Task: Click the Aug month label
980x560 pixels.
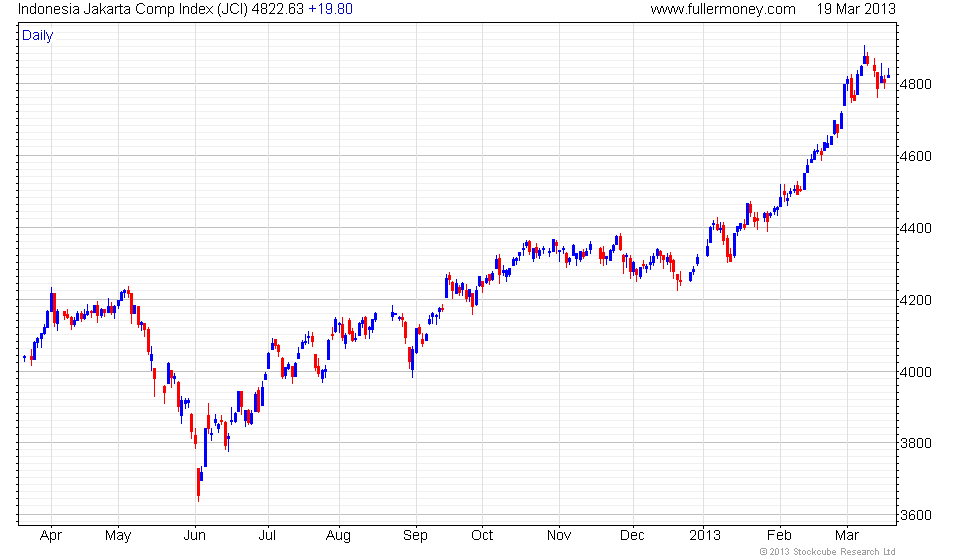Action: pyautogui.click(x=339, y=536)
